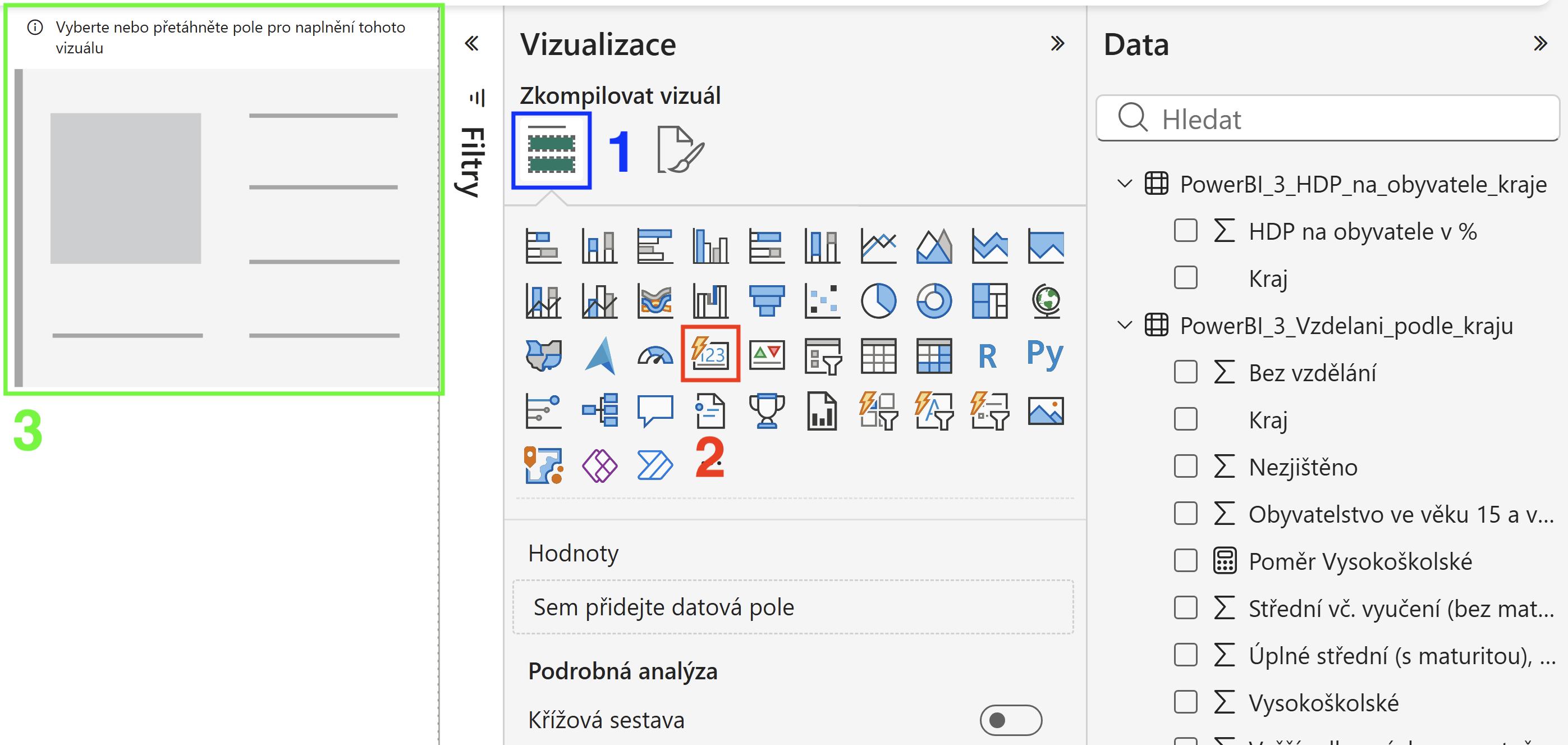Check 'Úplné střední (s maturitou)' field
This screenshot has height=745, width=1568.
pyautogui.click(x=1185, y=655)
